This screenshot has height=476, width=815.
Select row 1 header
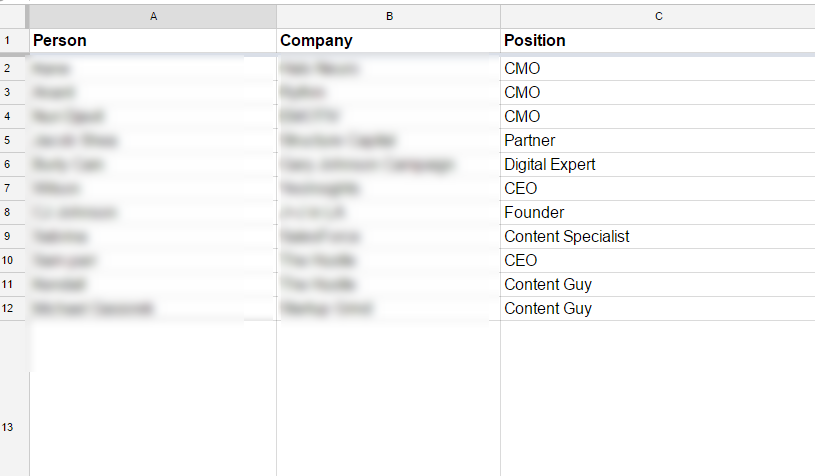coord(12,41)
